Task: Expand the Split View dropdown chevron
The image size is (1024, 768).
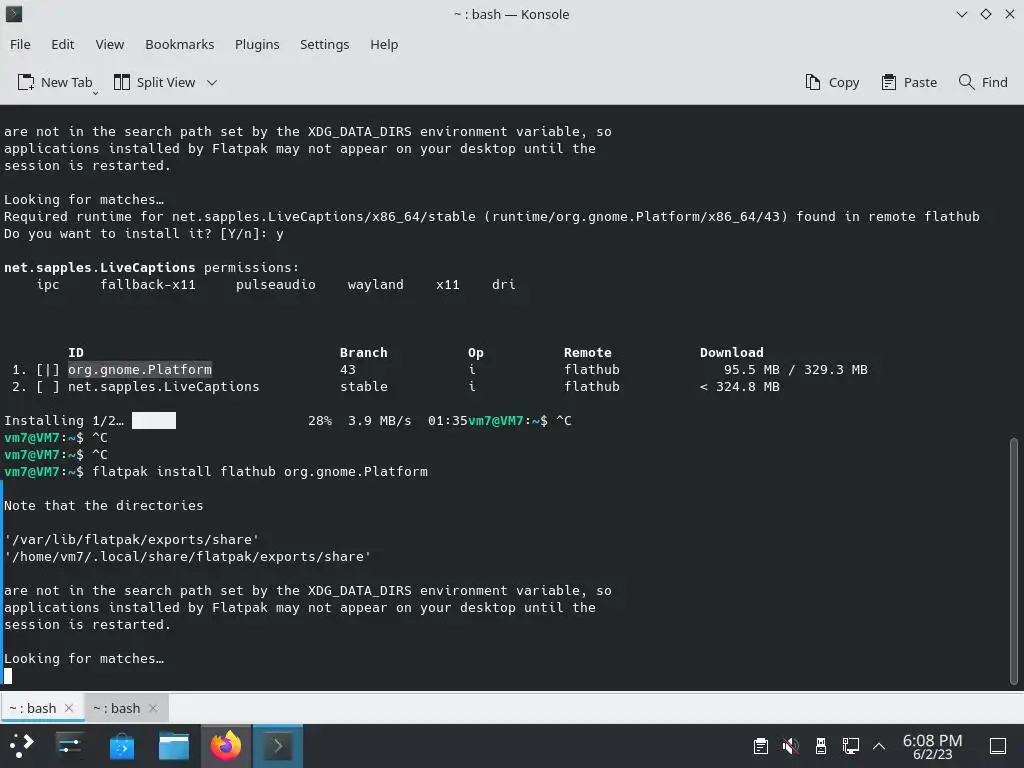Action: [212, 82]
